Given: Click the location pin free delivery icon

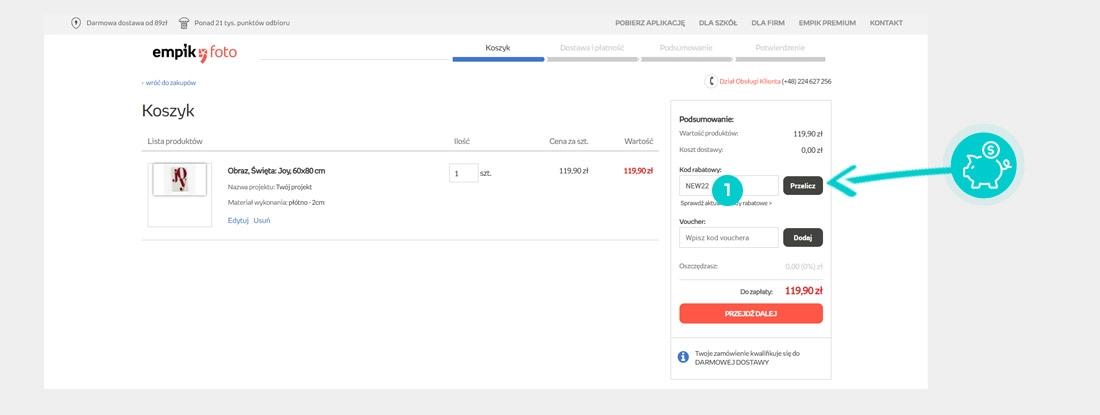Looking at the screenshot, I should (x=76, y=22).
